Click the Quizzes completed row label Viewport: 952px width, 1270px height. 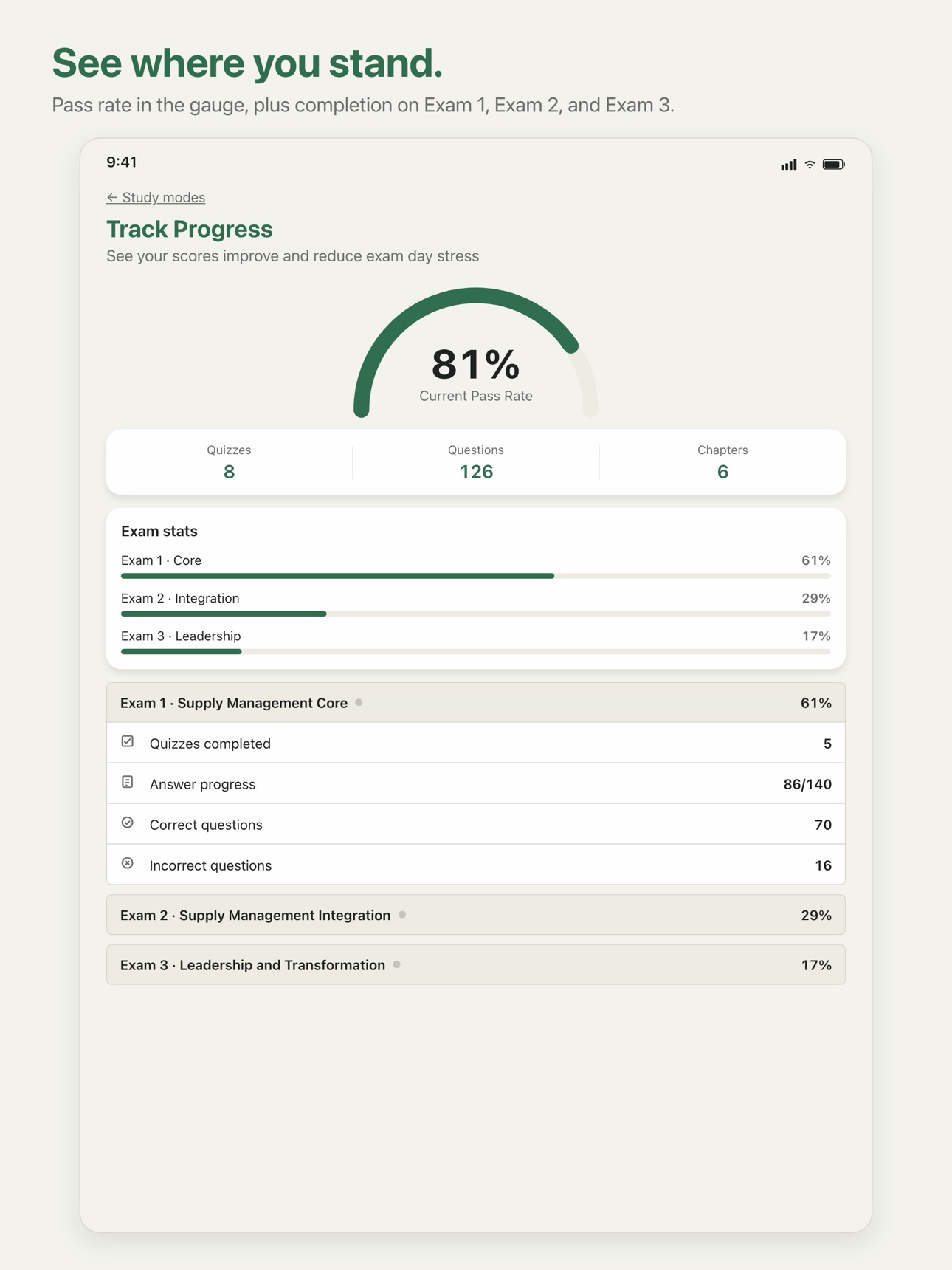coord(210,744)
